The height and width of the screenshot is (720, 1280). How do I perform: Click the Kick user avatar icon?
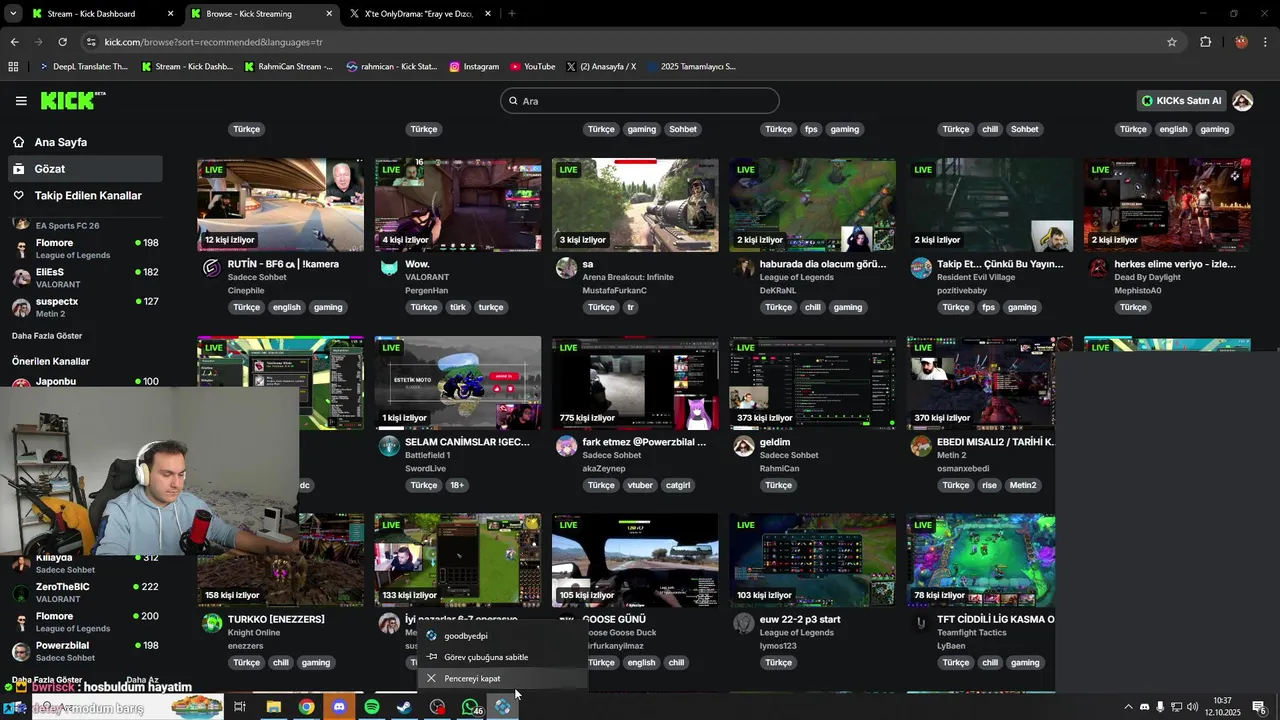pyautogui.click(x=1242, y=101)
